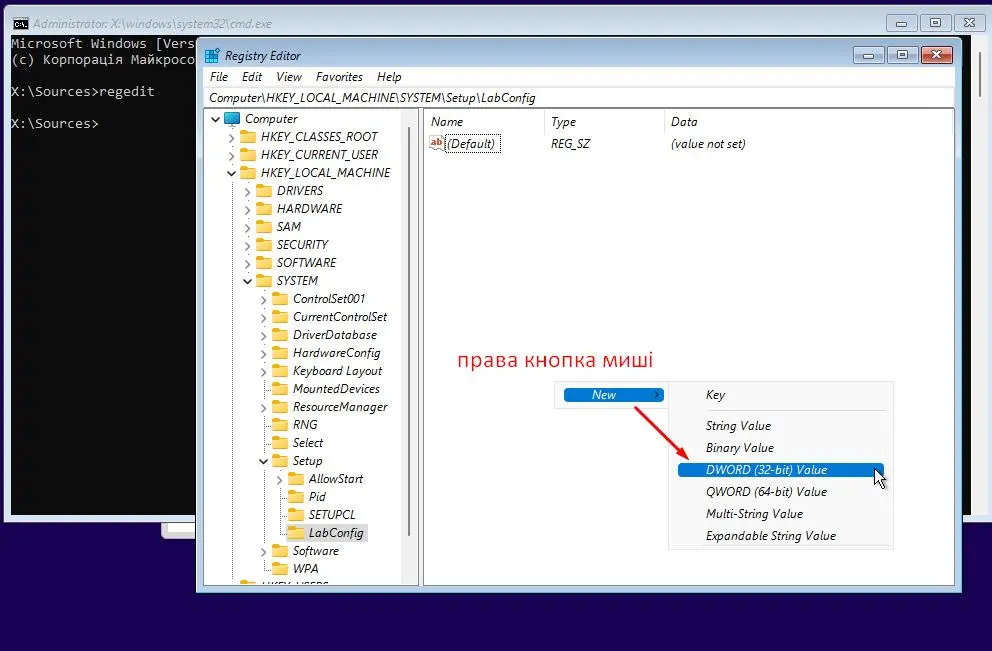
Task: Click the Registry Editor title bar icon
Action: pyautogui.click(x=212, y=56)
